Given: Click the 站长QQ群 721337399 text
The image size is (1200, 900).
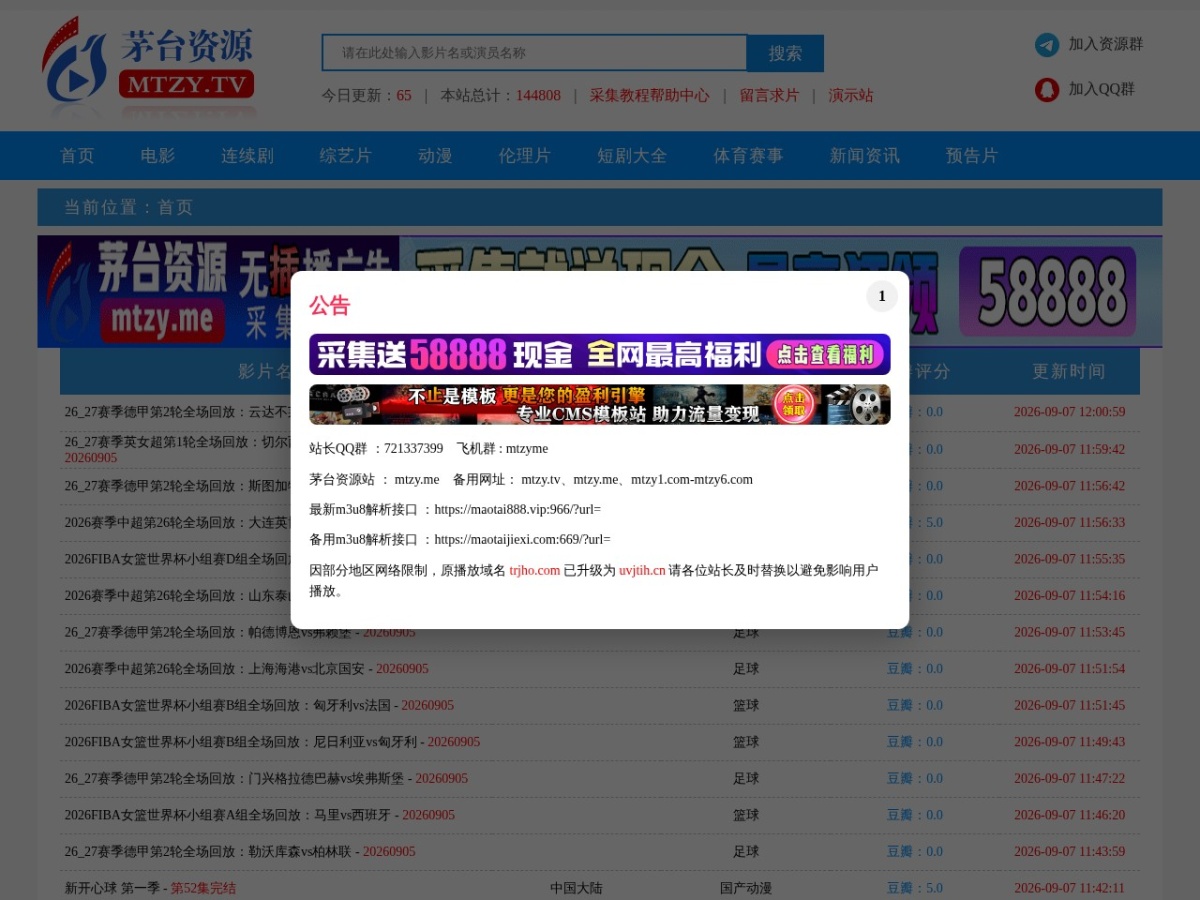Looking at the screenshot, I should (376, 448).
